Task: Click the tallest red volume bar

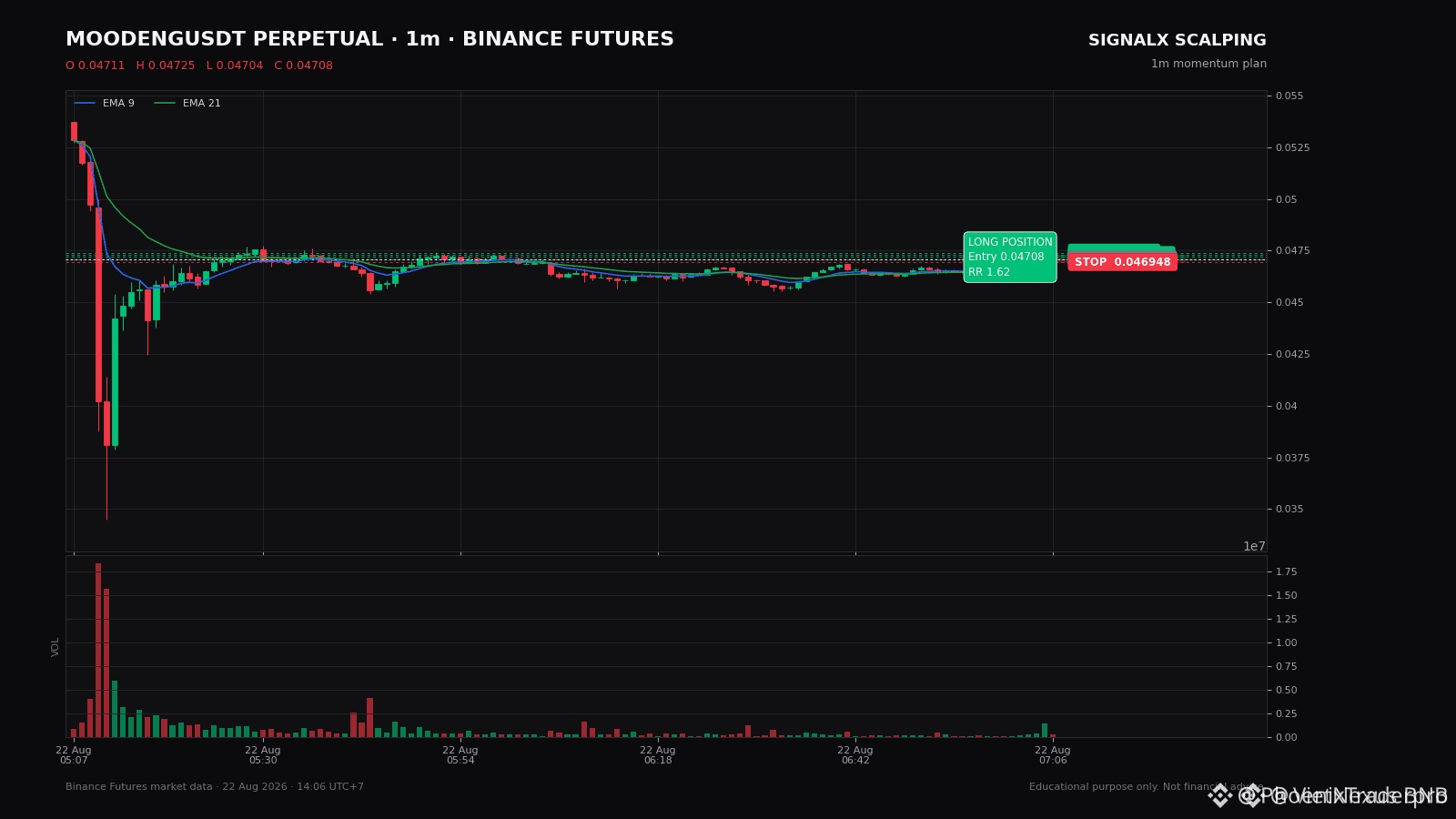Action: click(98, 651)
